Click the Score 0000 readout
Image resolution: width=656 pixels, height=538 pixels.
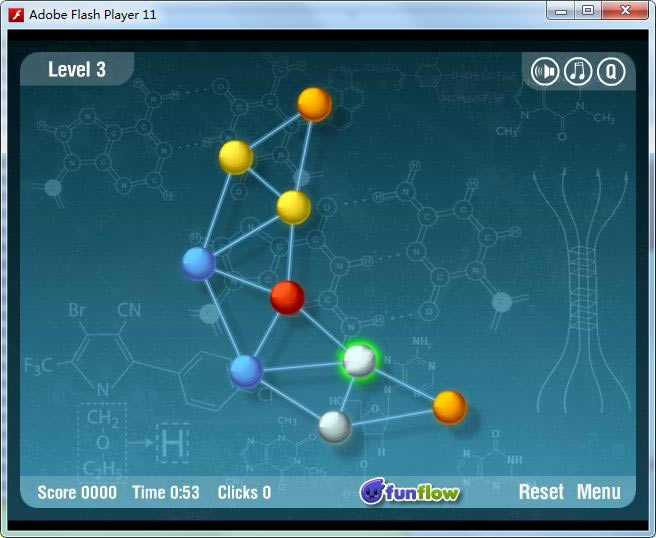click(77, 492)
